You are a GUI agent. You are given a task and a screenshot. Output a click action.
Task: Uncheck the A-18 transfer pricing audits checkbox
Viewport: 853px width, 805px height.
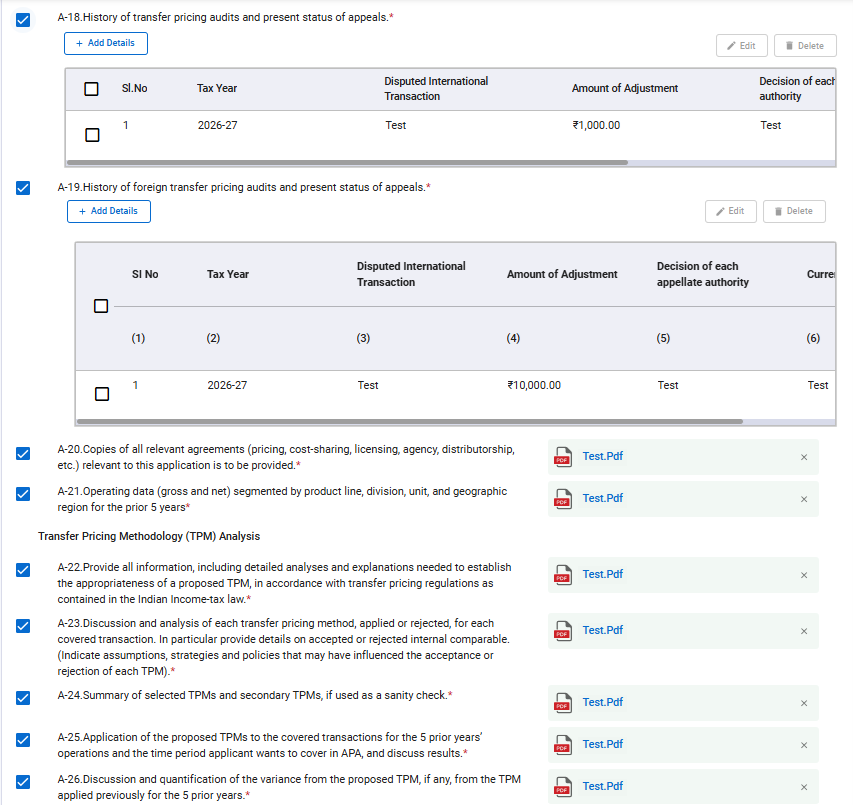(23, 19)
